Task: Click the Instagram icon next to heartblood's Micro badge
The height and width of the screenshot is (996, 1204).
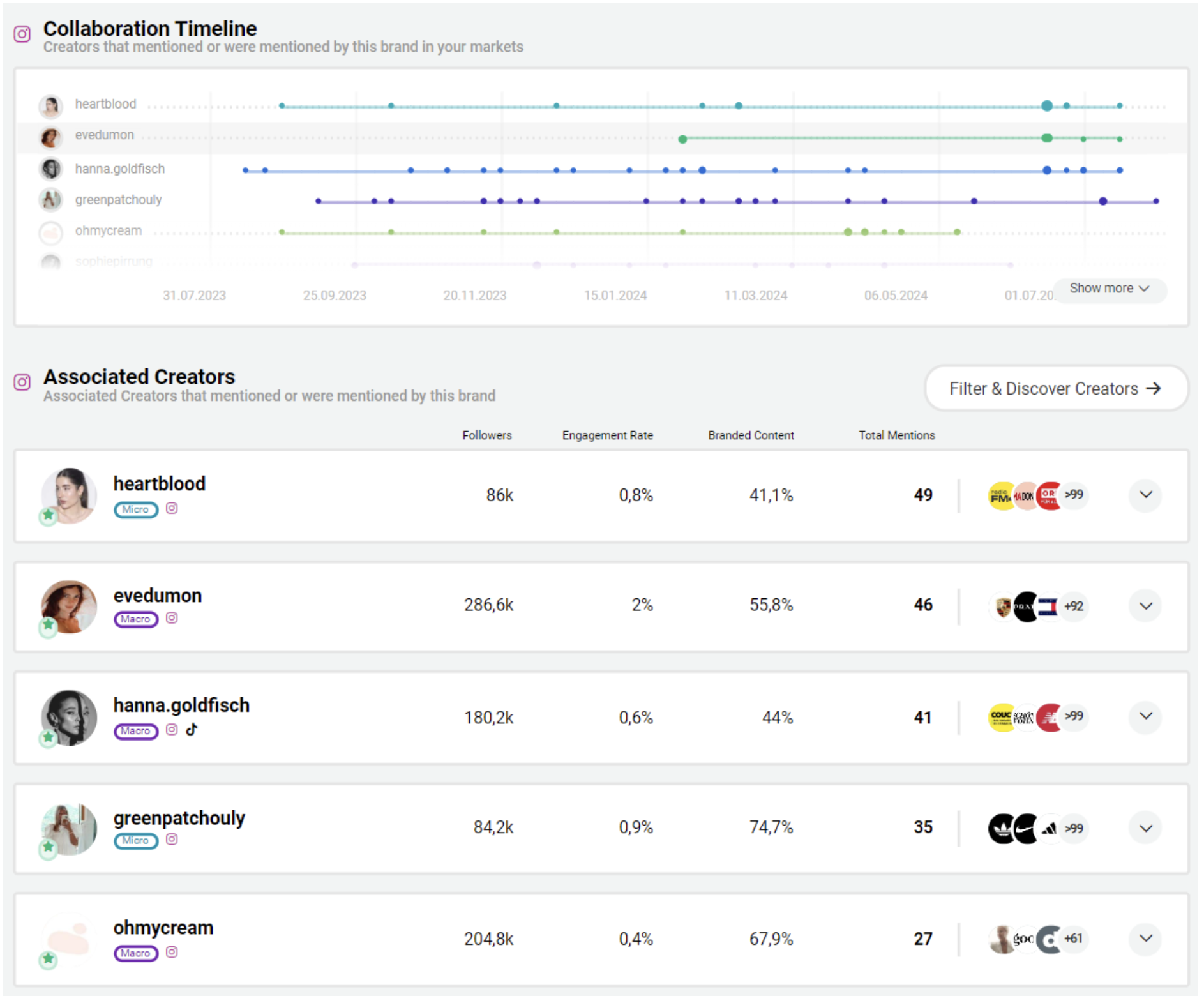Action: 171,509
